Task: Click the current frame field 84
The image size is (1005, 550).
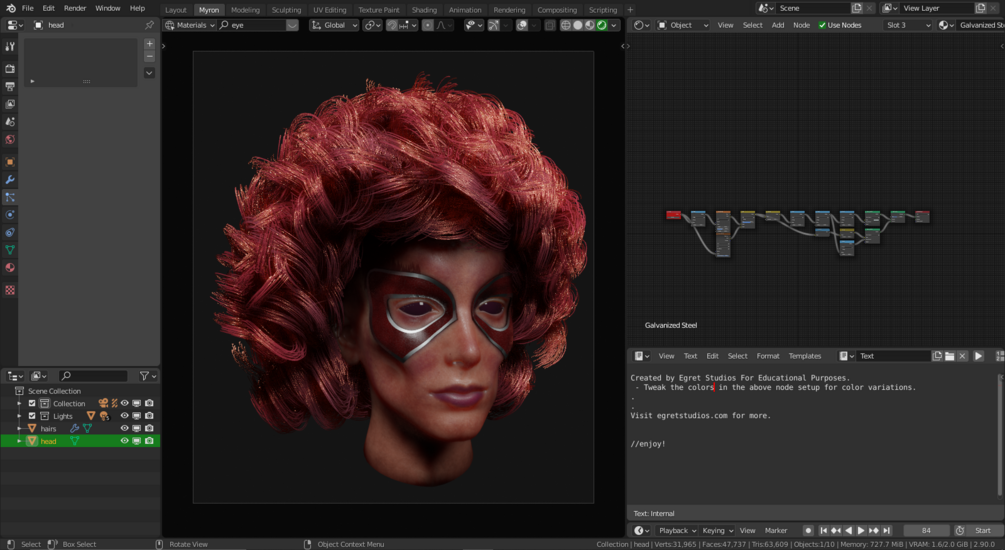Action: point(926,530)
